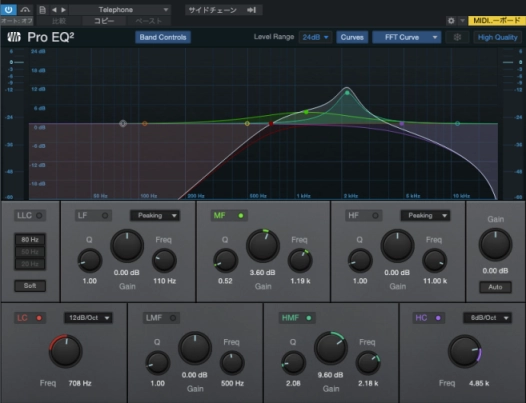Screen dimensions: 526x403
Task: Go to the previous preset arrow
Action: pyautogui.click(x=54, y=10)
